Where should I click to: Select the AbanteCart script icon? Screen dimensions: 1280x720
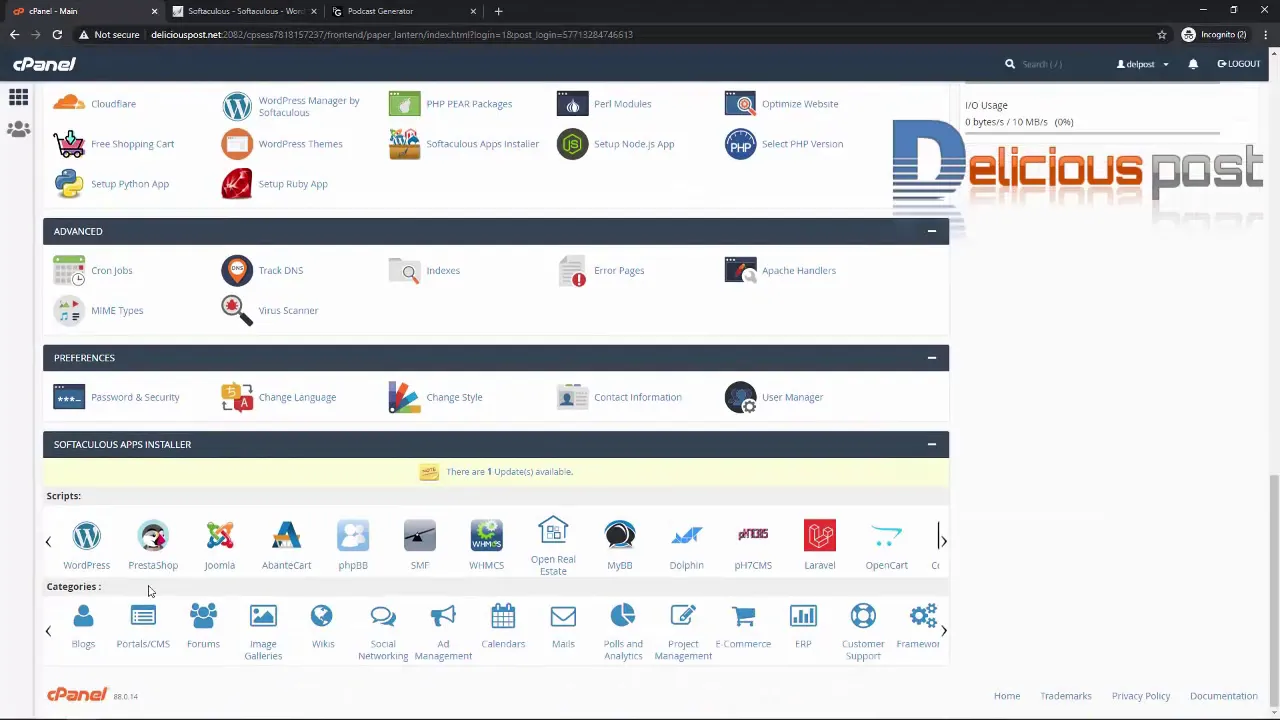286,536
